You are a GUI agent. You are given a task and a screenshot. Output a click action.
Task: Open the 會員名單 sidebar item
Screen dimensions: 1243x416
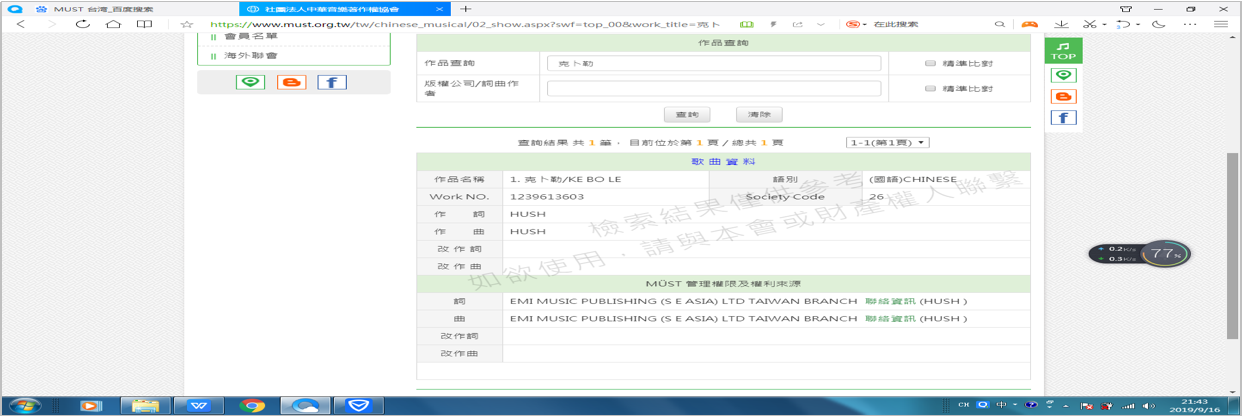point(251,36)
